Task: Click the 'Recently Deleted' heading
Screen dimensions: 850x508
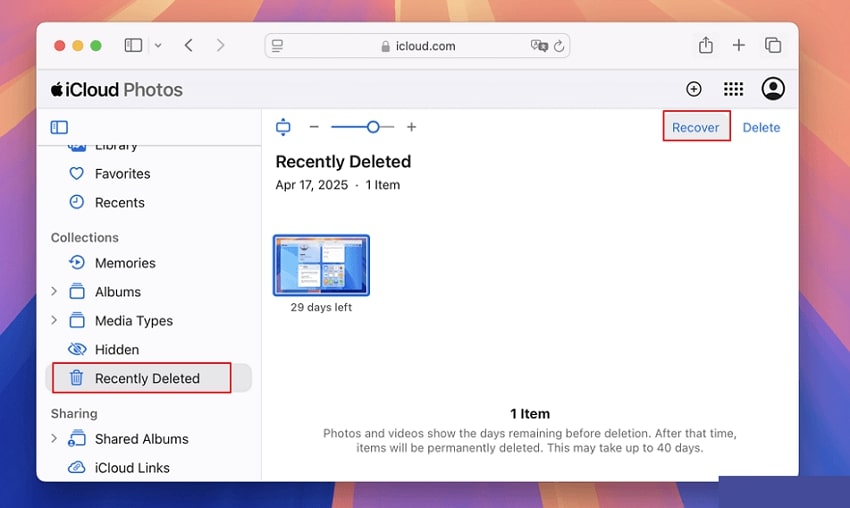Action: click(x=343, y=162)
